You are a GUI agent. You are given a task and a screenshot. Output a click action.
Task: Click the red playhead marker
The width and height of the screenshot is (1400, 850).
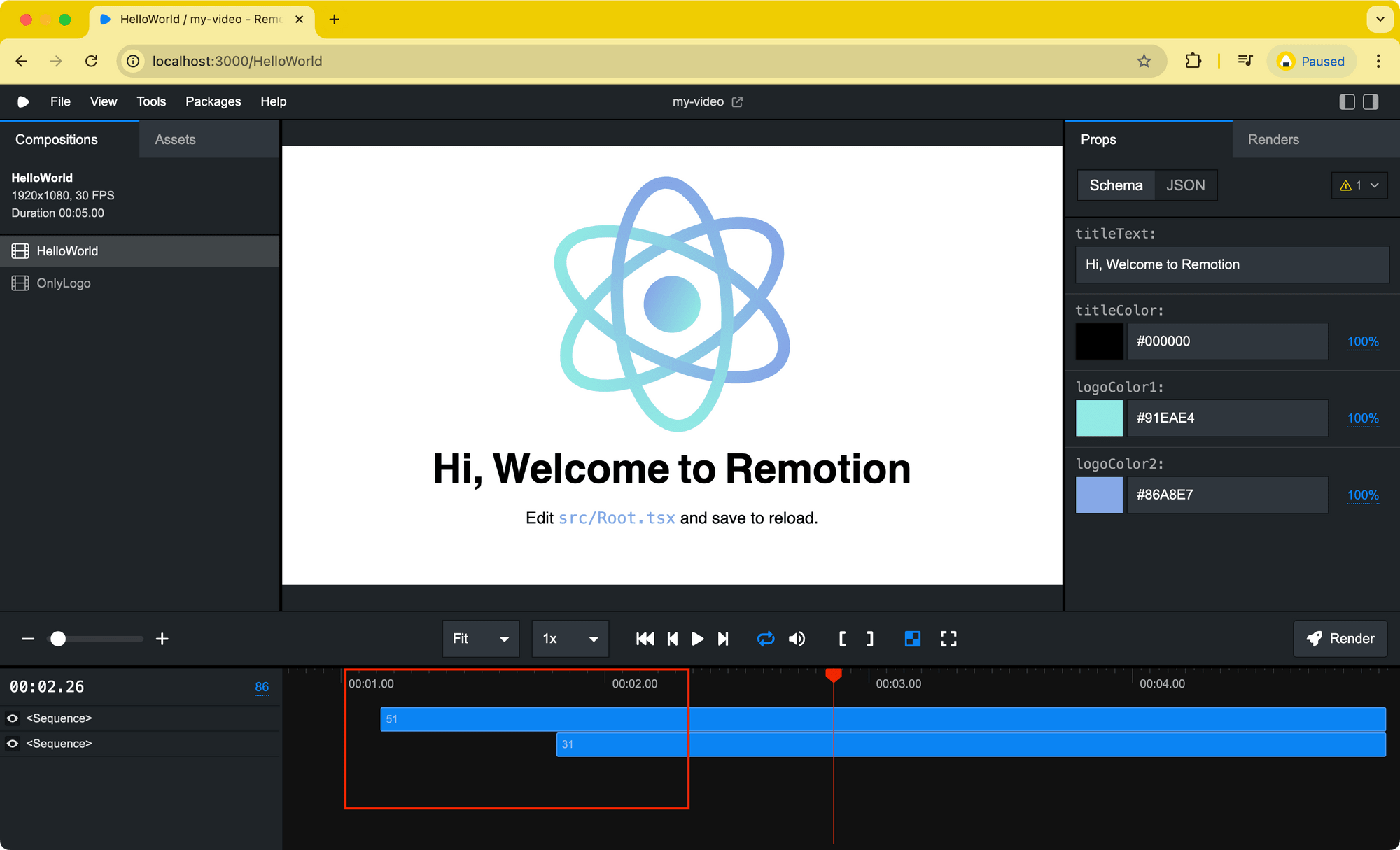pyautogui.click(x=833, y=676)
